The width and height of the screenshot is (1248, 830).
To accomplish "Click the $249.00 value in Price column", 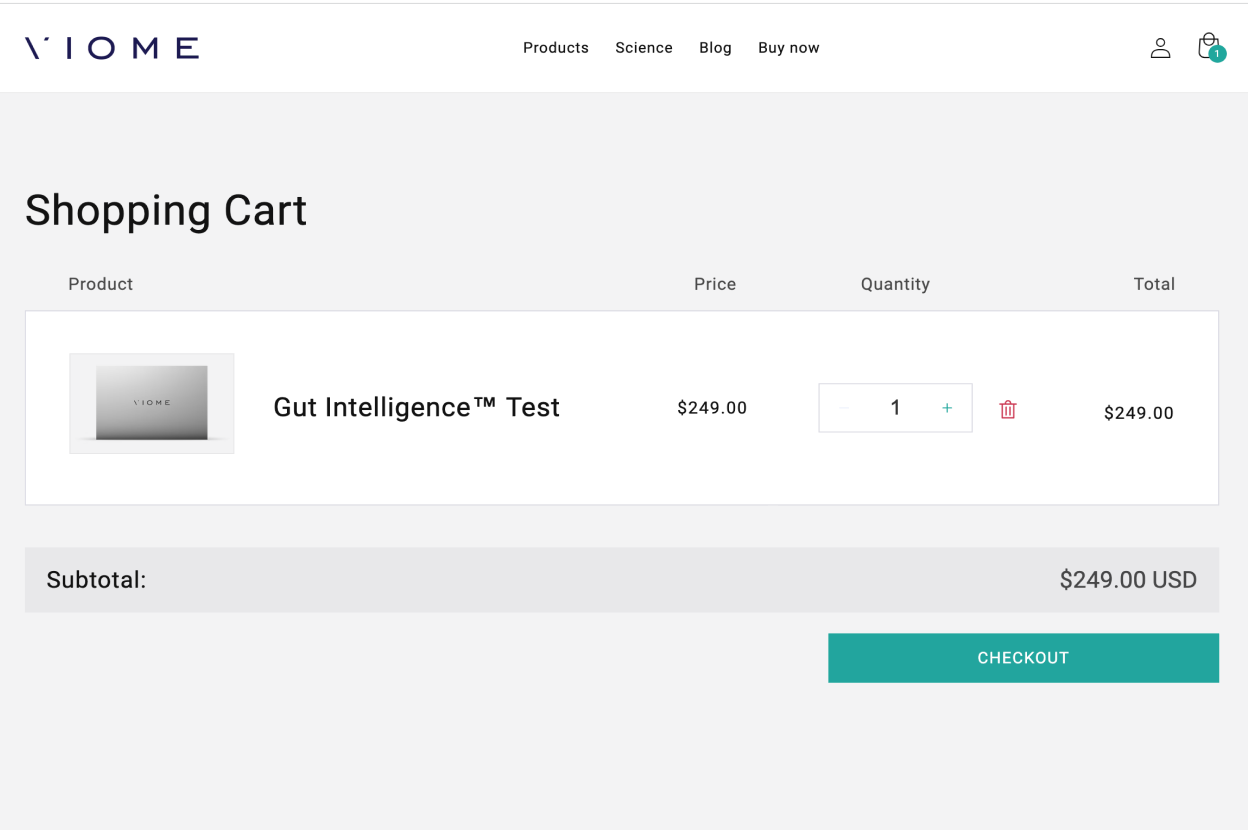I will click(712, 408).
